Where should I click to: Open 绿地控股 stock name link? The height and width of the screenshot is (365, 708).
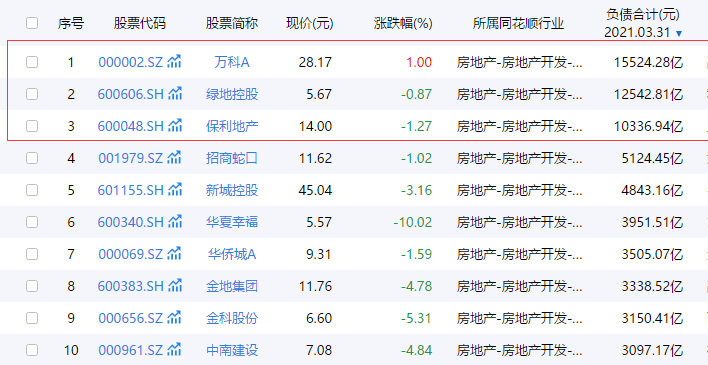pos(232,94)
